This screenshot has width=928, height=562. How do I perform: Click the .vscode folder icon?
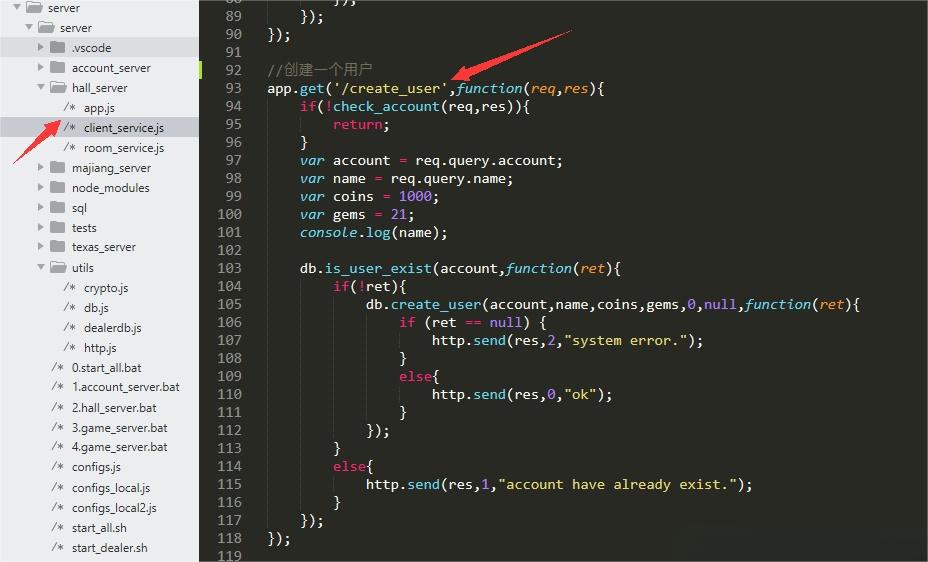point(57,47)
